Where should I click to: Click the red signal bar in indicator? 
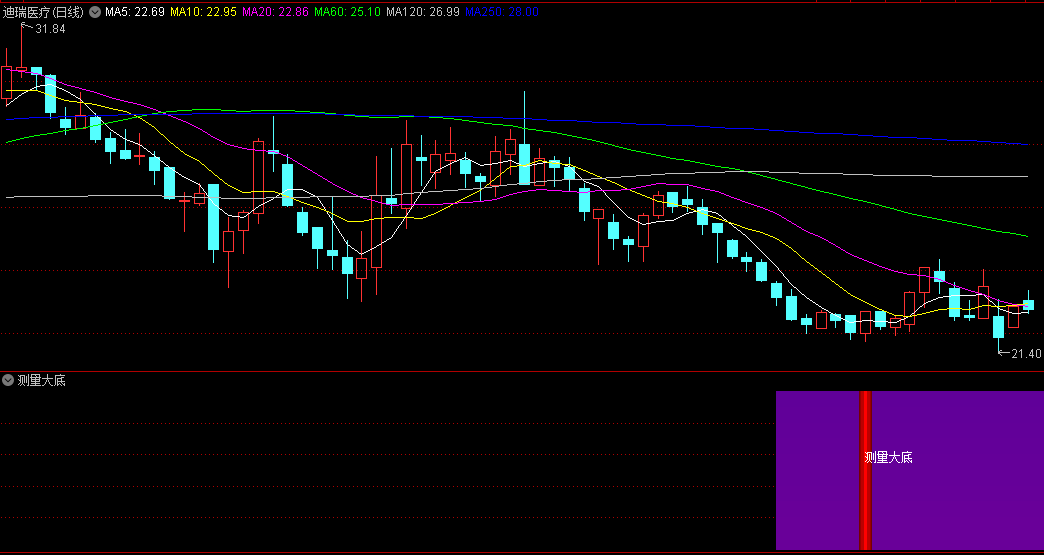(865, 470)
